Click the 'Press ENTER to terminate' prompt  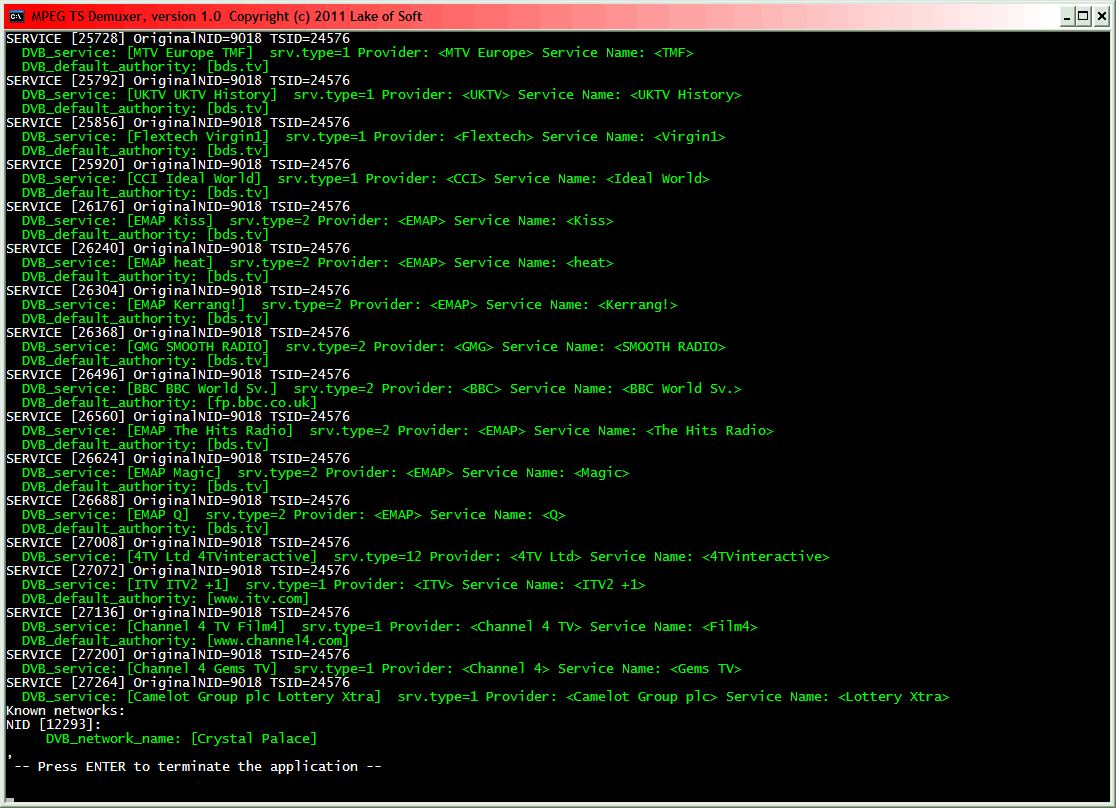pyautogui.click(x=198, y=767)
